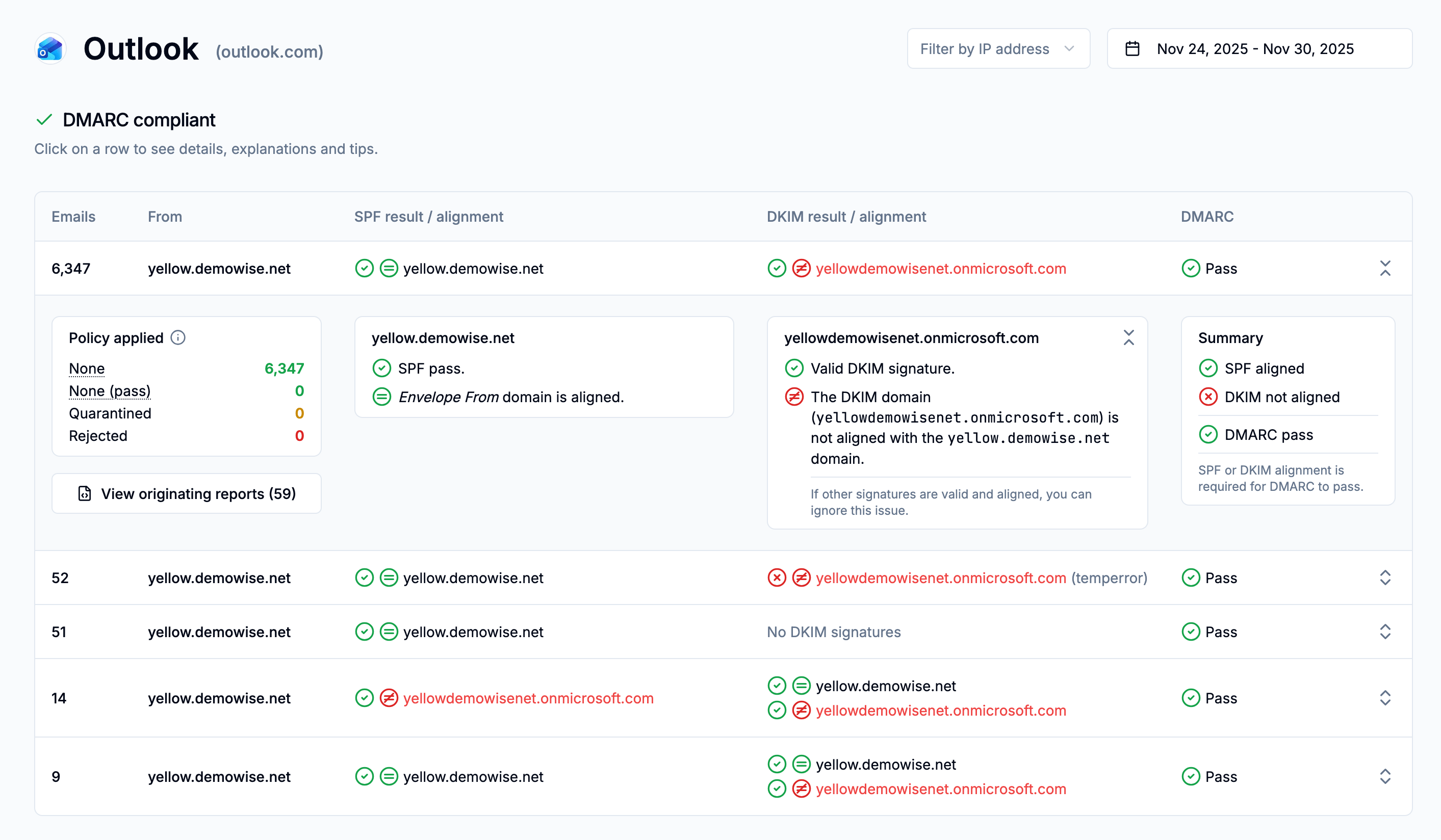1441x840 pixels.
Task: Expand the 52 emails row
Action: [x=1385, y=577]
